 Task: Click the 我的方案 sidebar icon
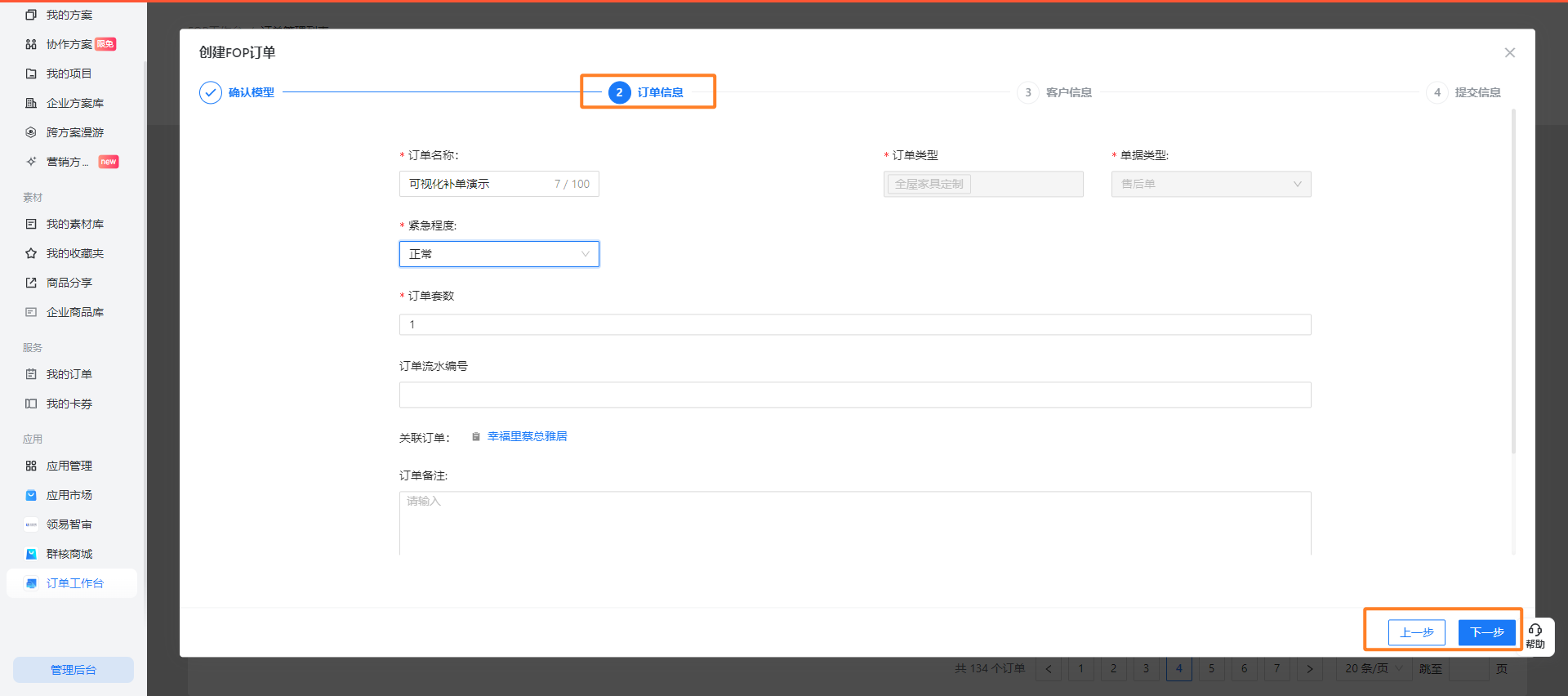[x=31, y=15]
